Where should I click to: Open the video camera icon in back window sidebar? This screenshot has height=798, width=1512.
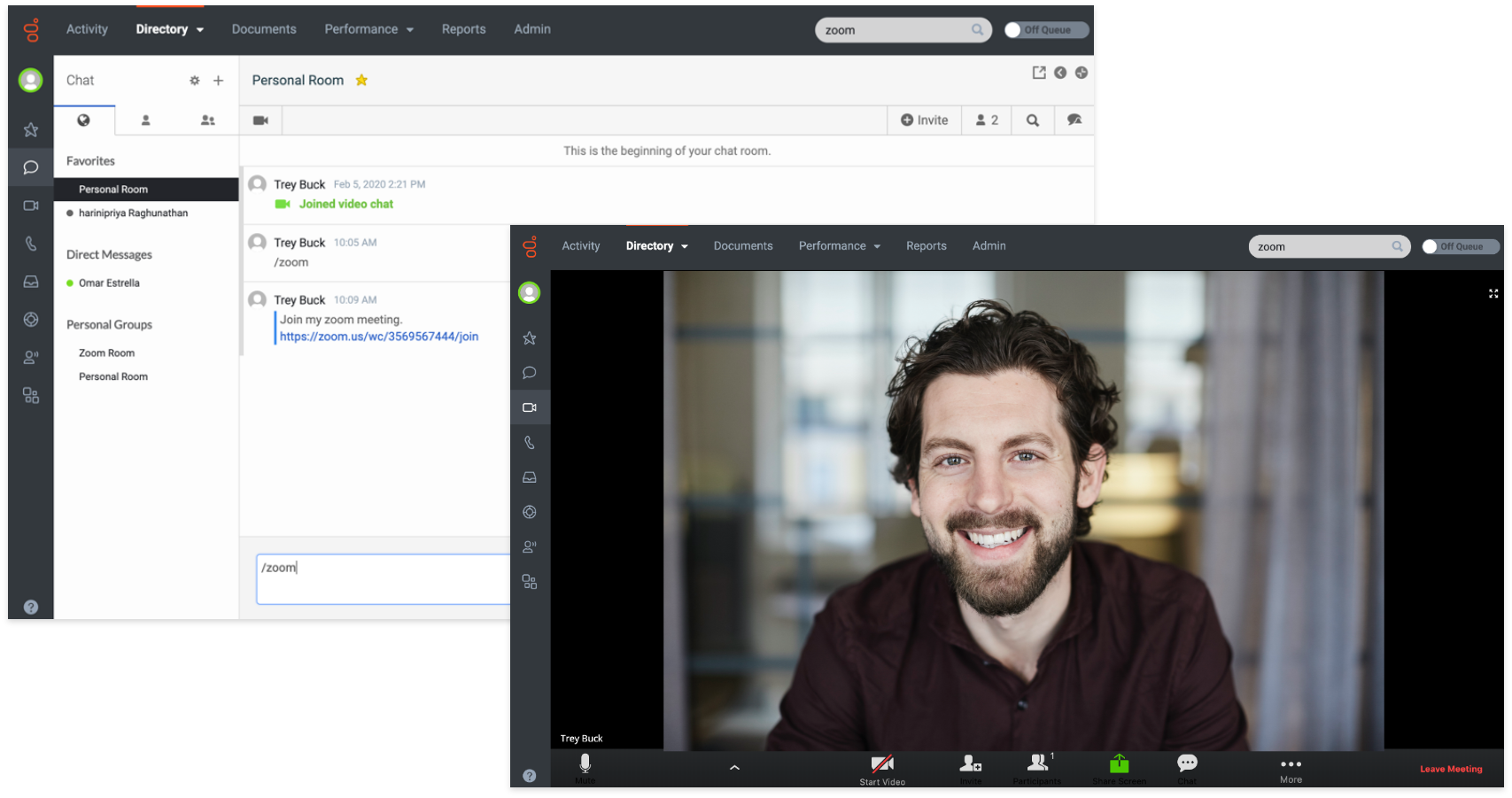(31, 205)
